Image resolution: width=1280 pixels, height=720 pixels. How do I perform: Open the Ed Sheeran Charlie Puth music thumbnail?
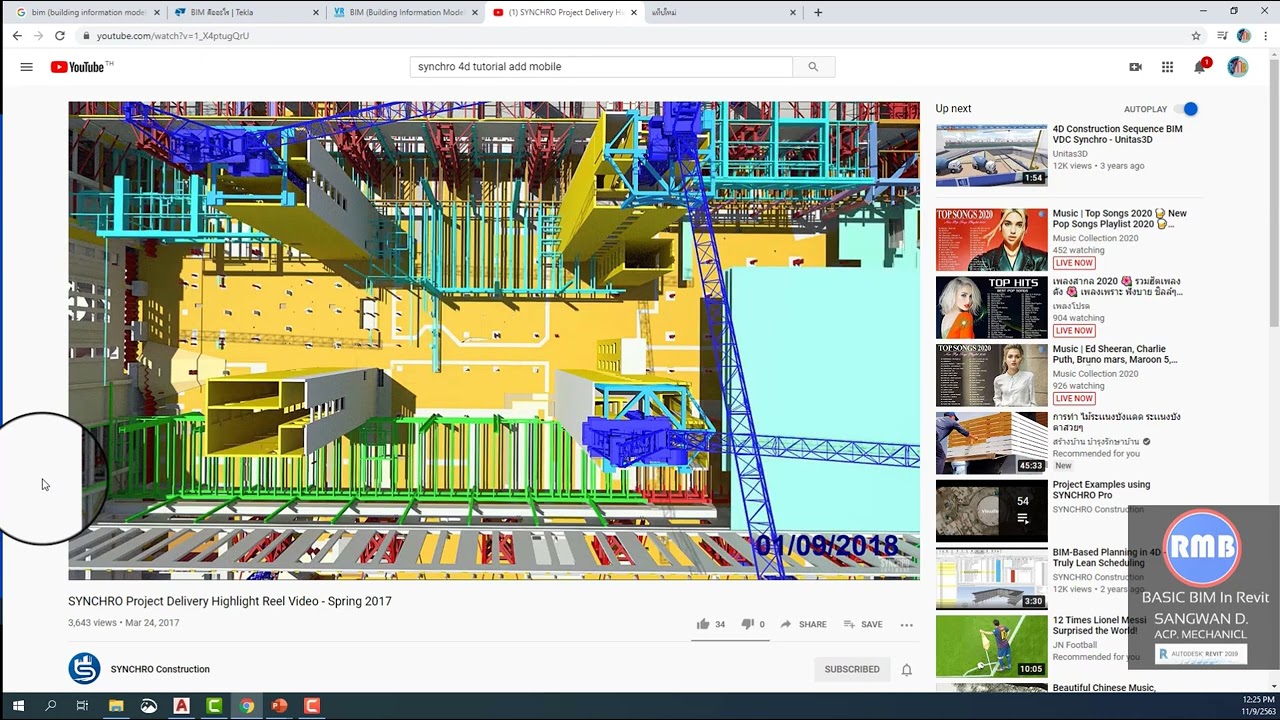tap(991, 375)
